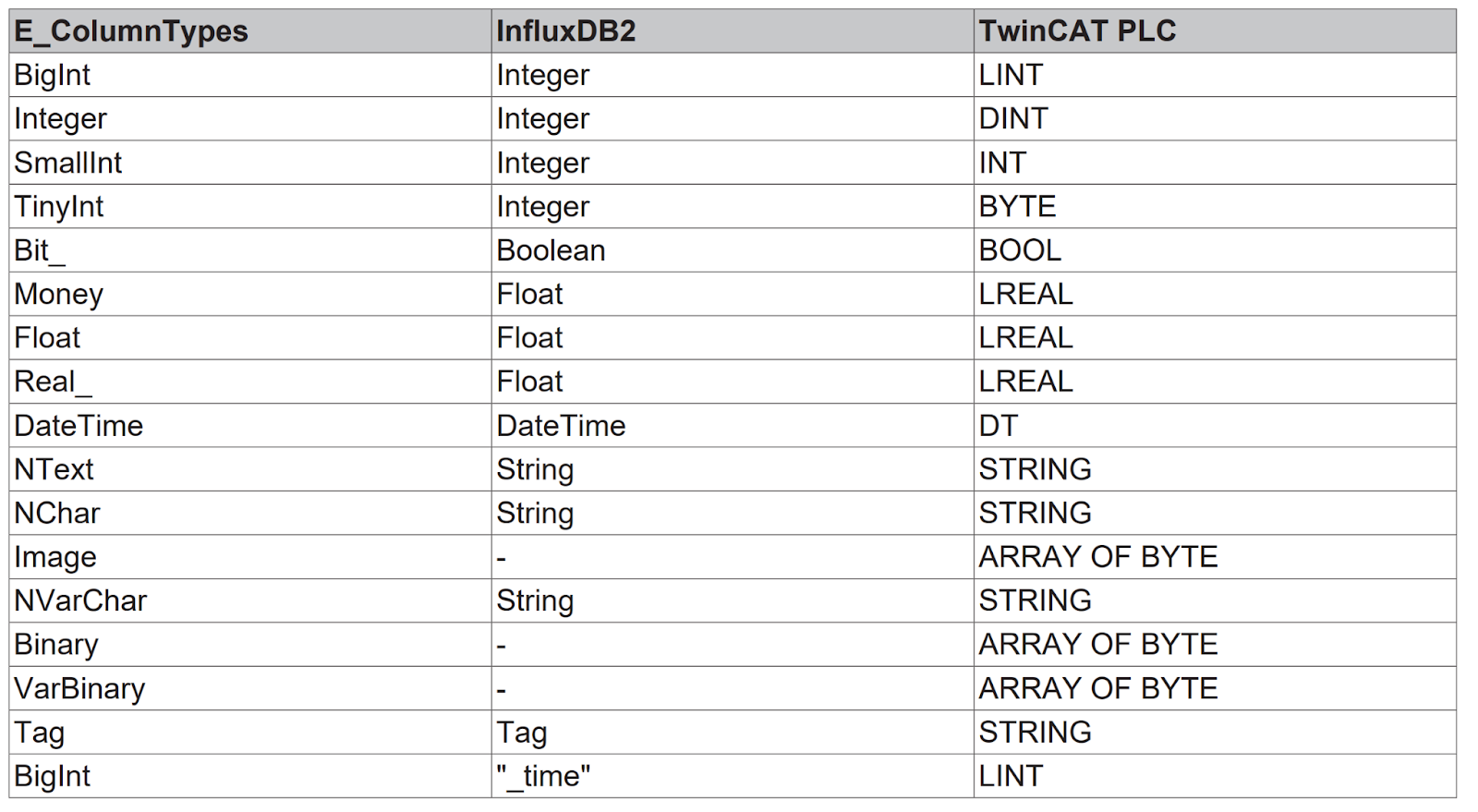
Task: Click the DINT cell
Action: pyautogui.click(x=1215, y=118)
